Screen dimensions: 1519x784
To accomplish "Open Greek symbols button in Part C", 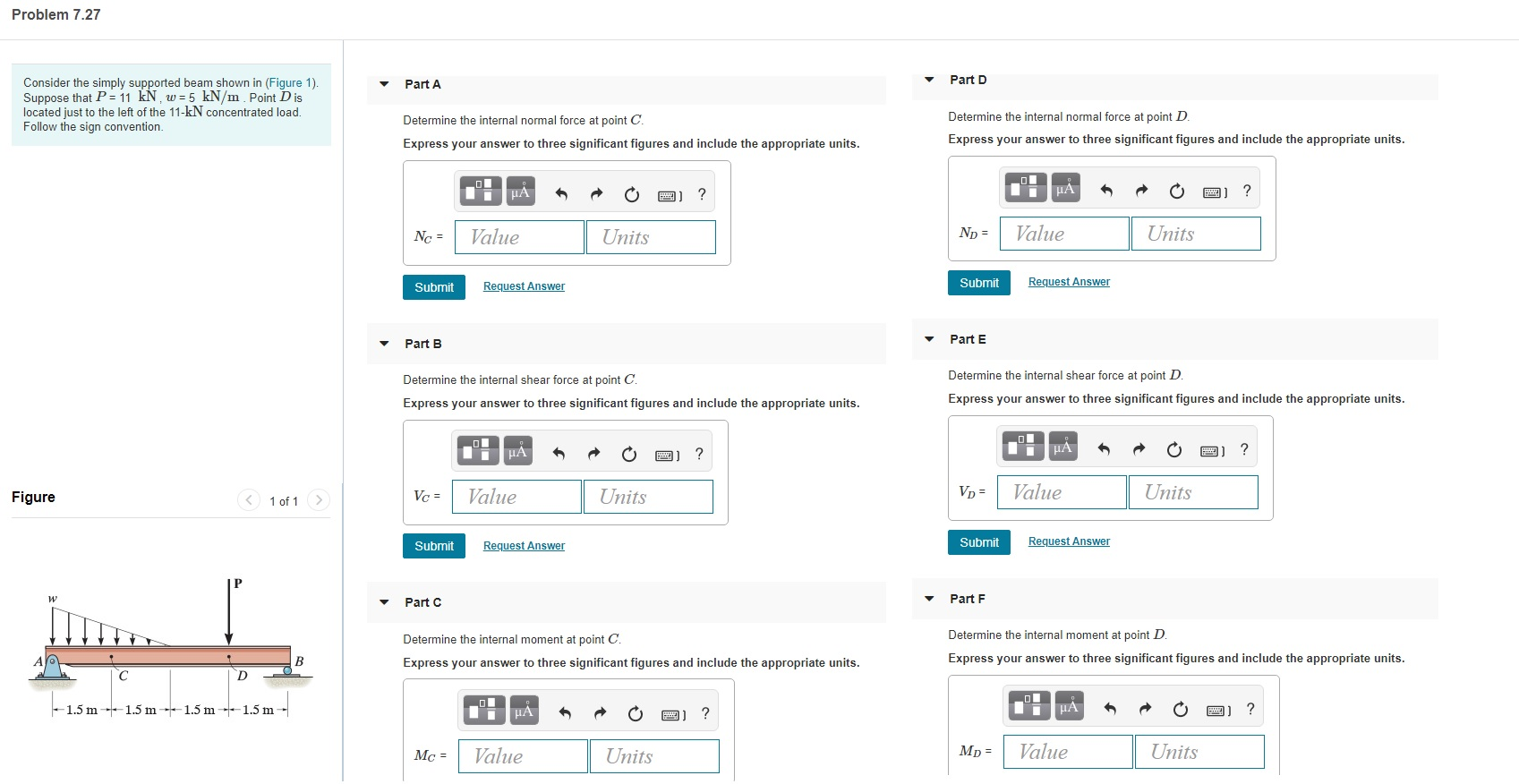I will 525,710.
